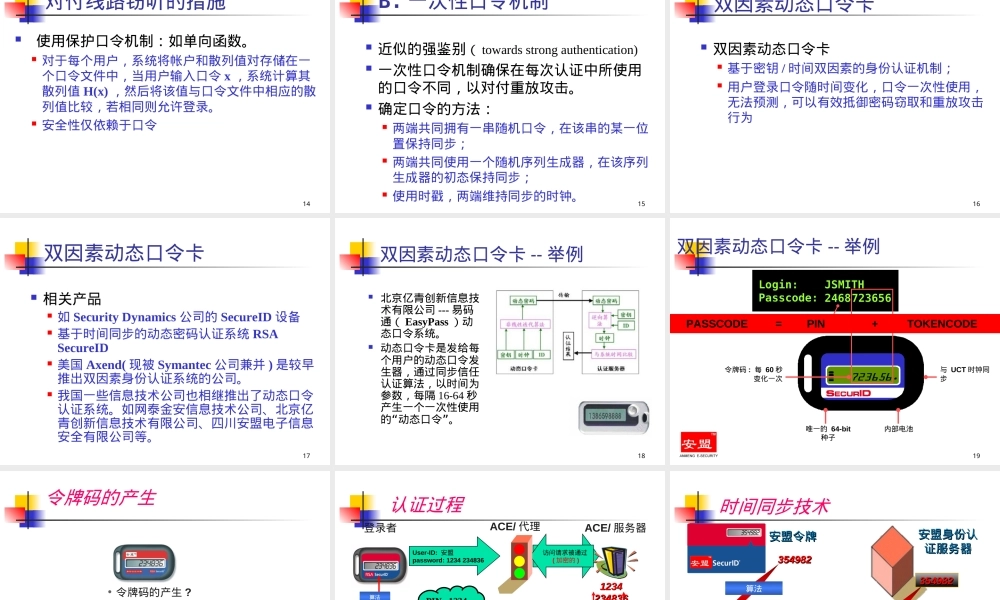
Task: Click the red-orange cube server icon
Action: [x=892, y=560]
